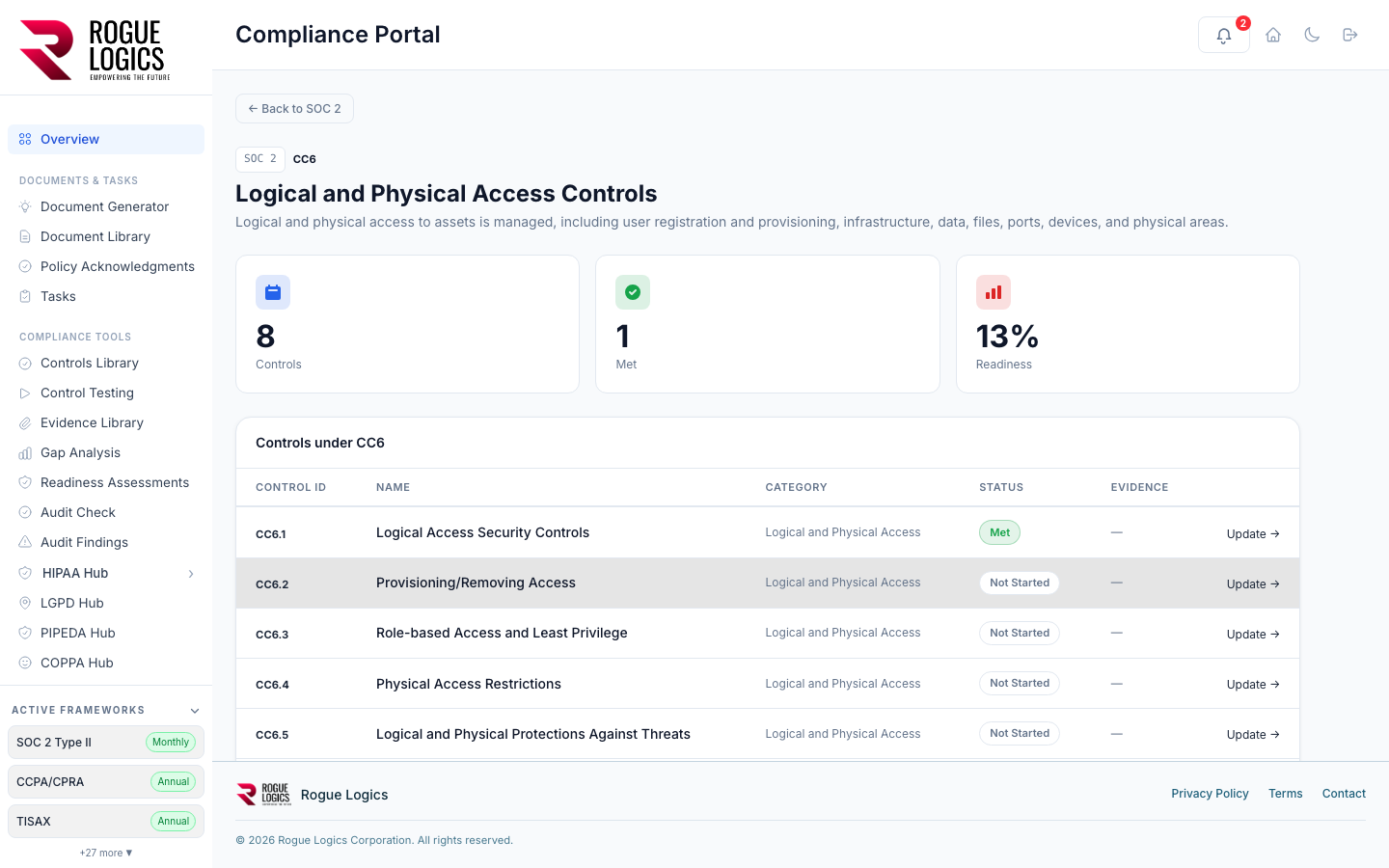The image size is (1389, 868).
Task: Click the SOC 2 breadcrumb tag
Action: (260, 159)
